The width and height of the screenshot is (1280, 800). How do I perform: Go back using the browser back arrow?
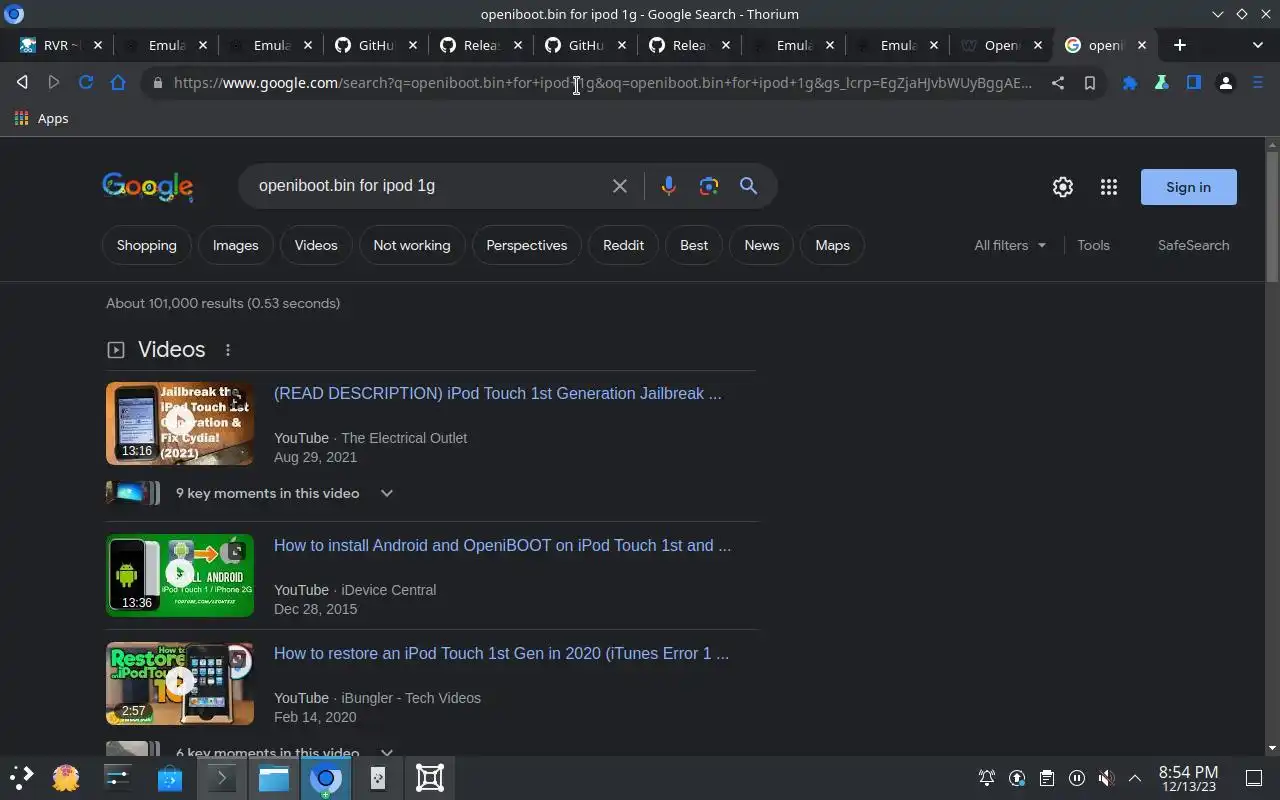(22, 83)
